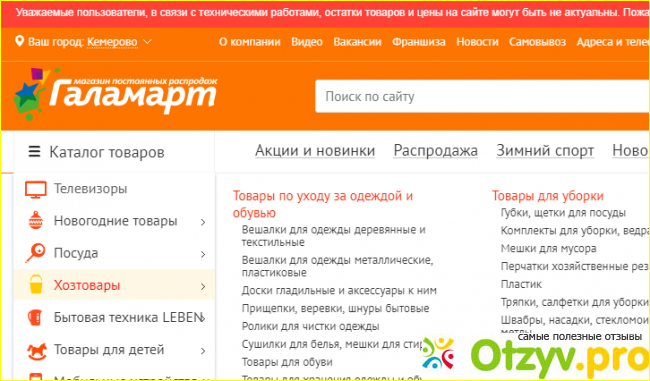Open the Новости section
Viewport: 650px width, 381px height.
tap(477, 42)
